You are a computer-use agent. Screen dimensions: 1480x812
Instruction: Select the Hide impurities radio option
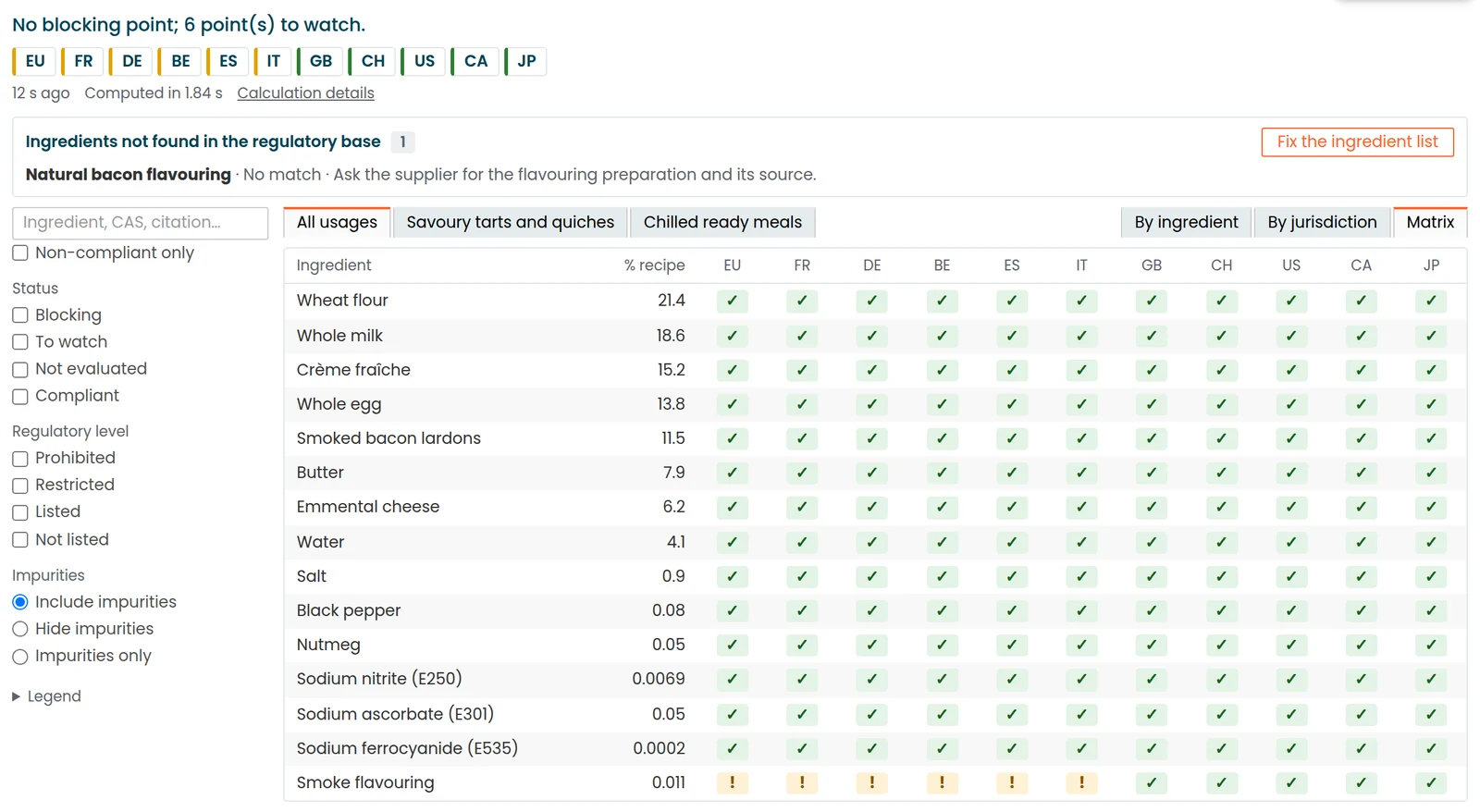point(20,630)
